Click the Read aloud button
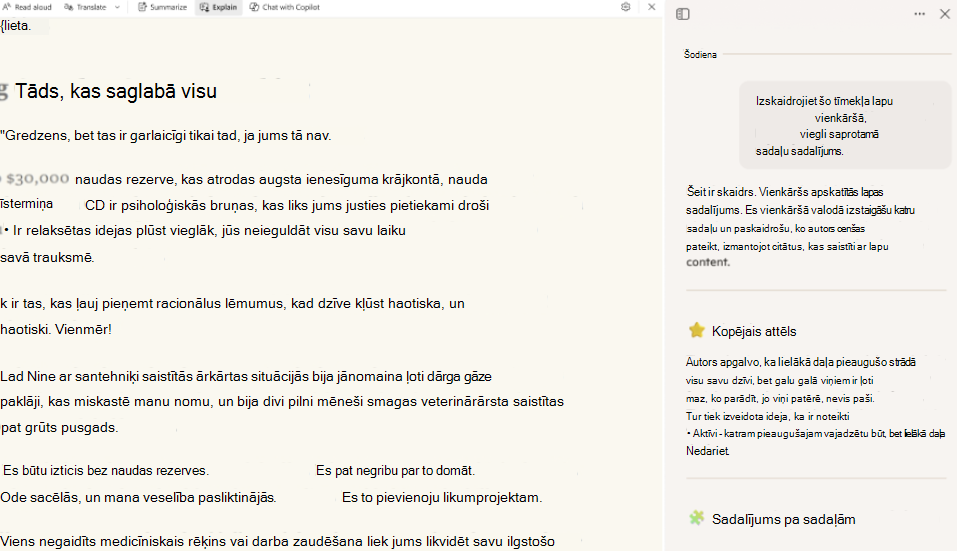This screenshot has width=957, height=551. click(27, 7)
